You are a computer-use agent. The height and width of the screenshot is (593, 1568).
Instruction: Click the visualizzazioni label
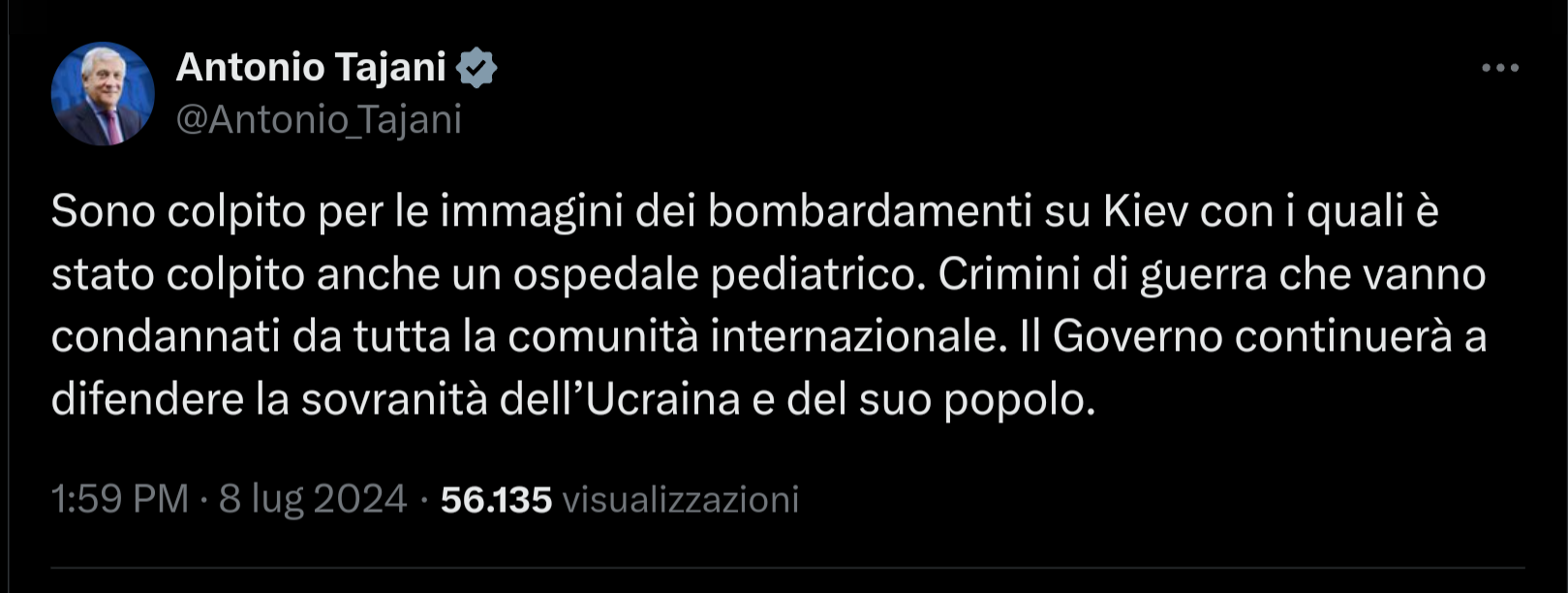[681, 500]
